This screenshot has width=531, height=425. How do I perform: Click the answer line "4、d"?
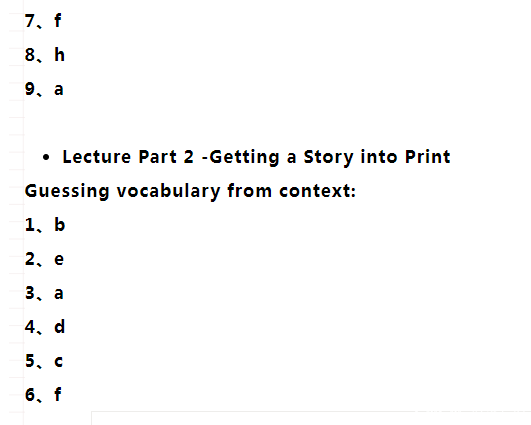click(x=45, y=327)
